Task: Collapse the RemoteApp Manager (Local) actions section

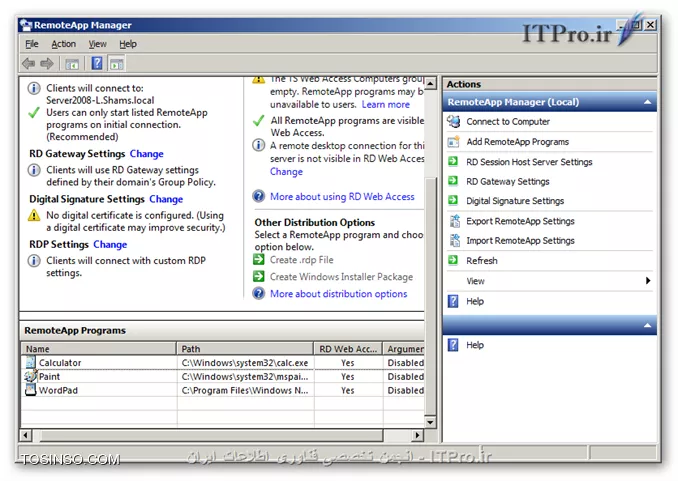Action: (x=647, y=102)
